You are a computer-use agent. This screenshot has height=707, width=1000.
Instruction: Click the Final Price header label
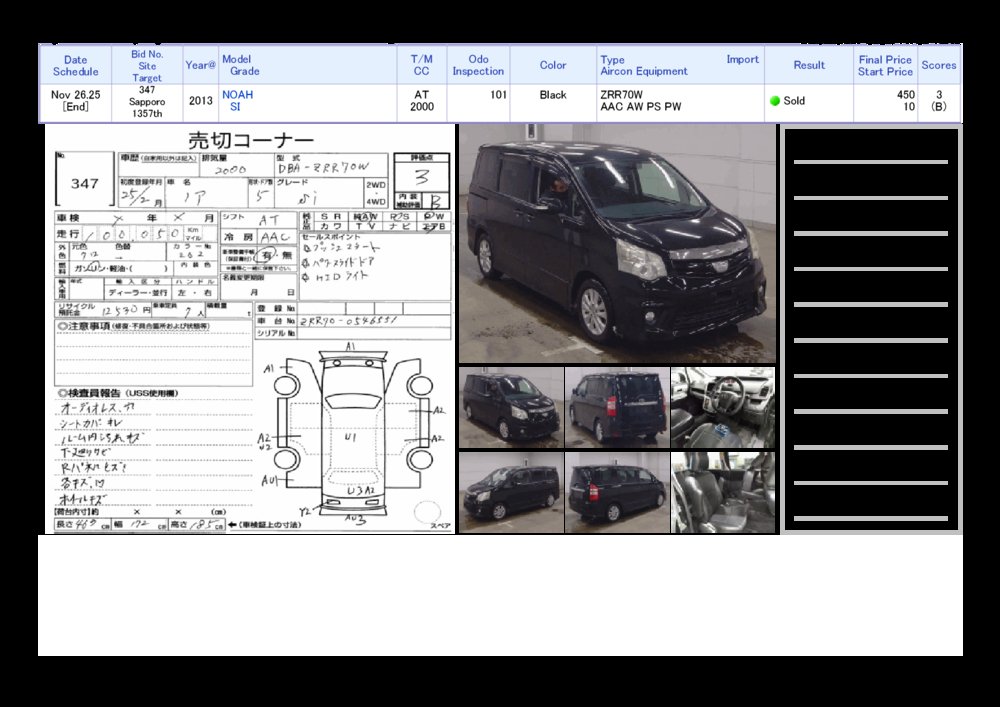click(885, 59)
